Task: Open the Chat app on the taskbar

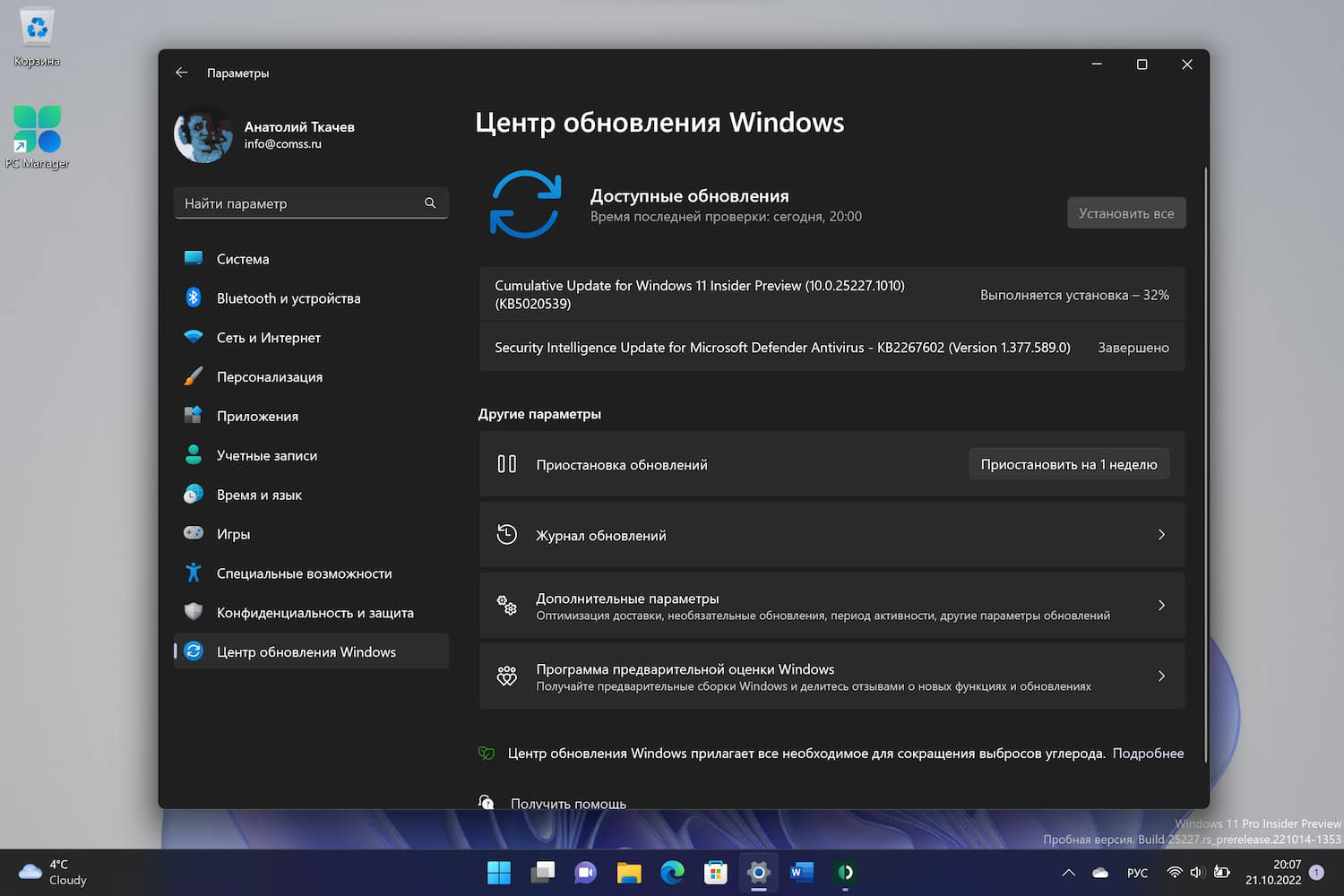Action: (x=585, y=873)
